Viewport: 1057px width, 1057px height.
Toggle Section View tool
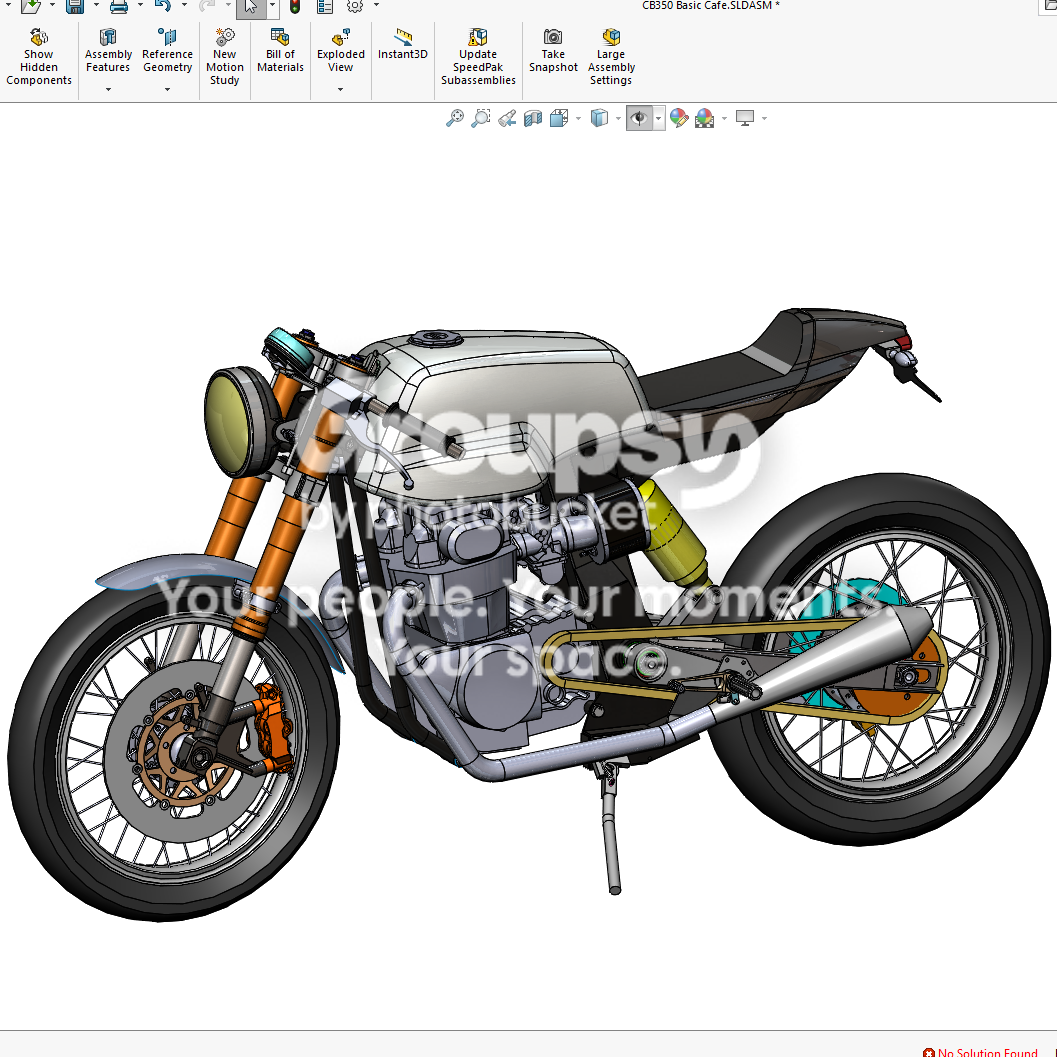point(533,118)
